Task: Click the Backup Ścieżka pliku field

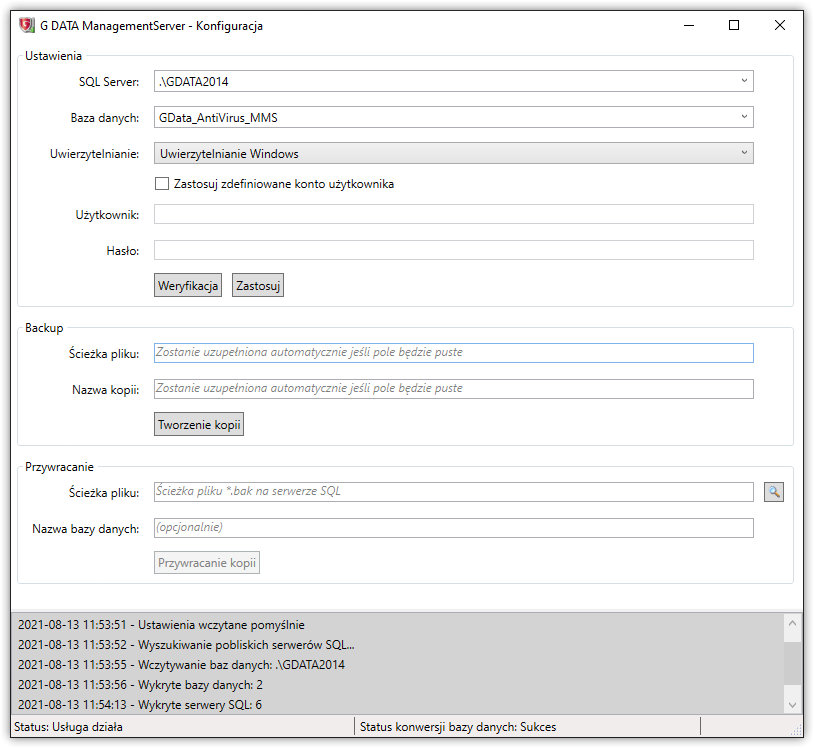Action: 453,353
